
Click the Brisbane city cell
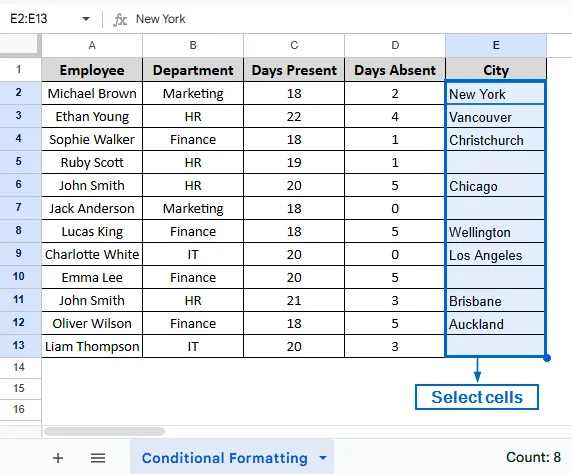(495, 300)
